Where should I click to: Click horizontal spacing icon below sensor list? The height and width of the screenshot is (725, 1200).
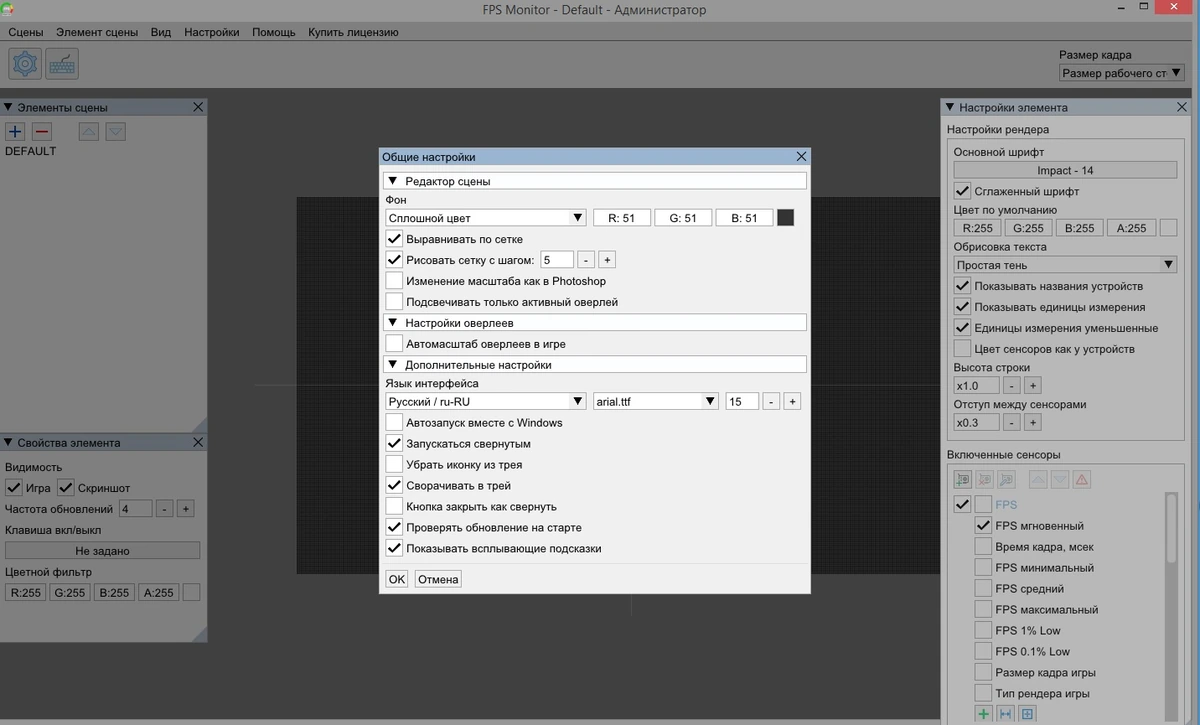1005,714
